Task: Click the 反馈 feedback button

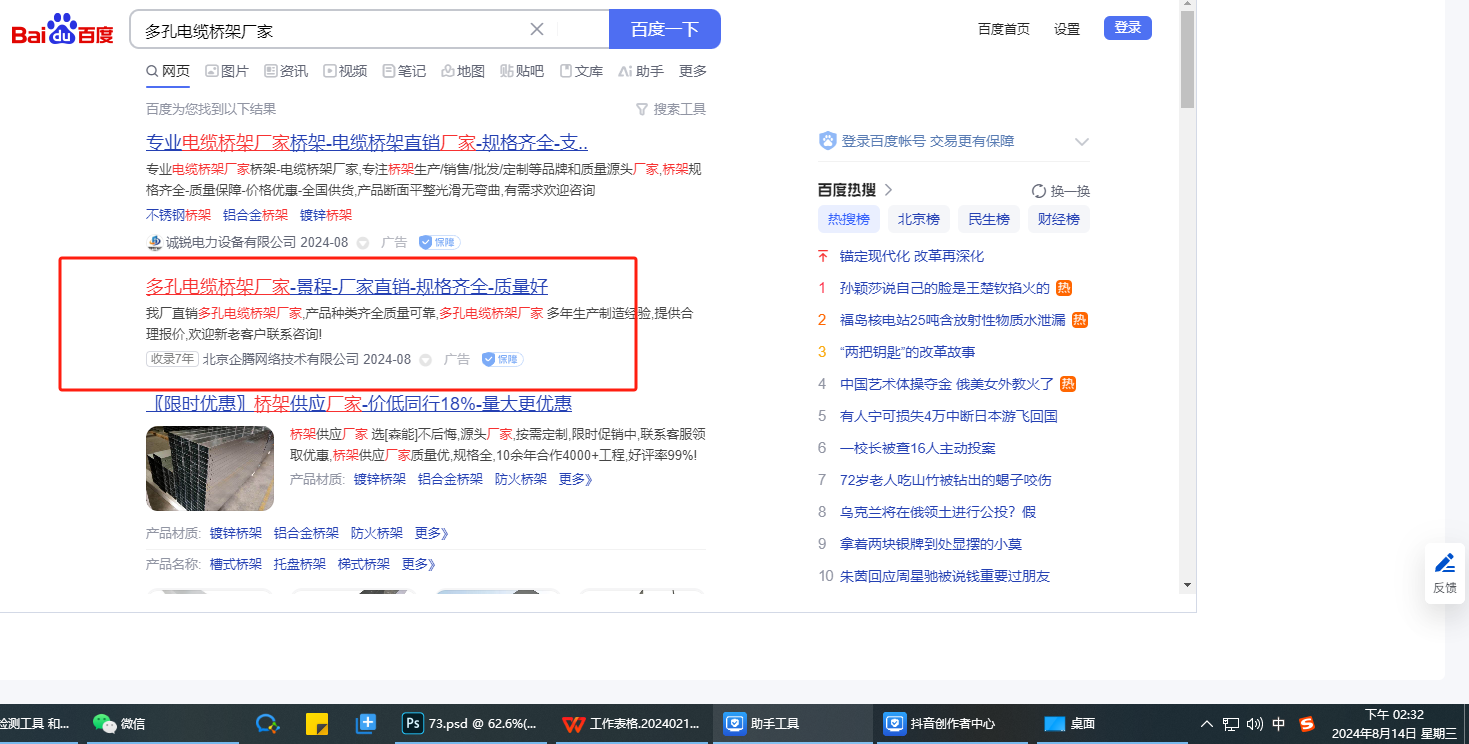Action: (1445, 573)
